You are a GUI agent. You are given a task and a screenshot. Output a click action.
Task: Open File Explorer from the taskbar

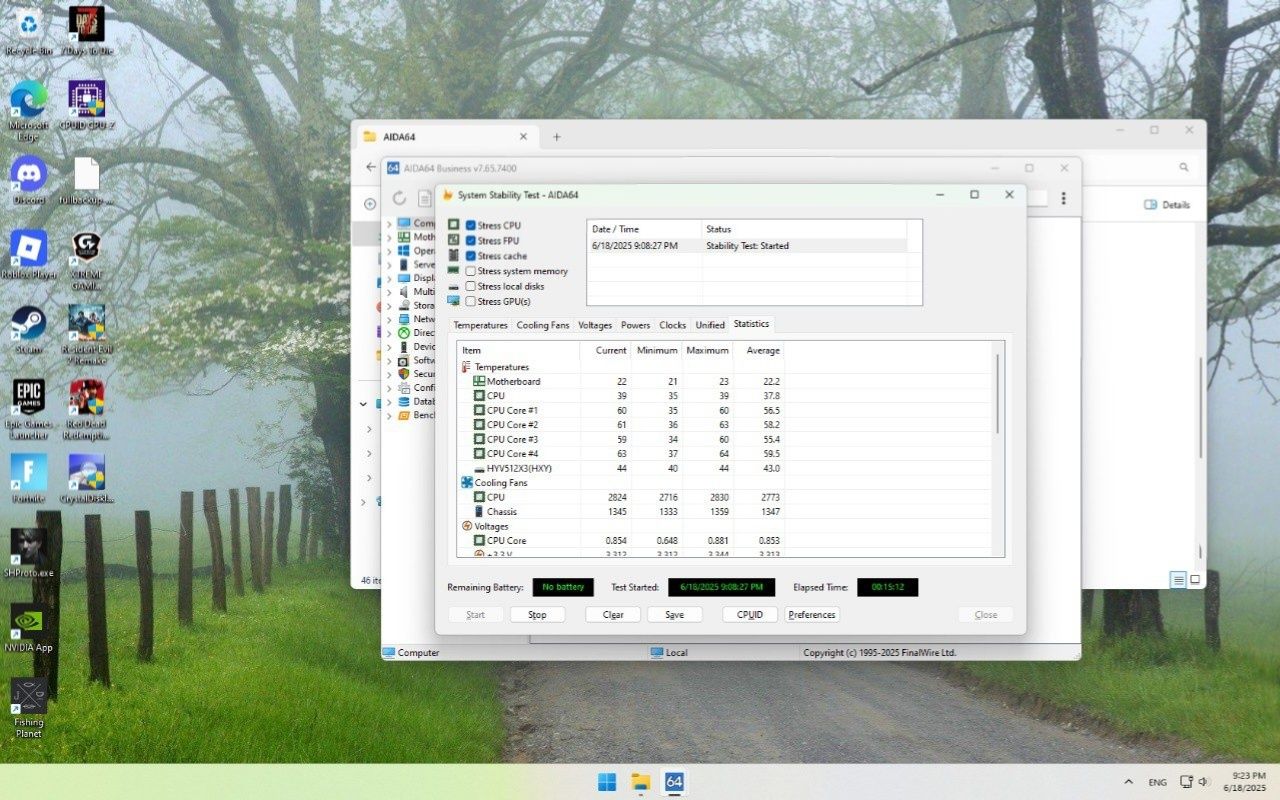point(640,781)
